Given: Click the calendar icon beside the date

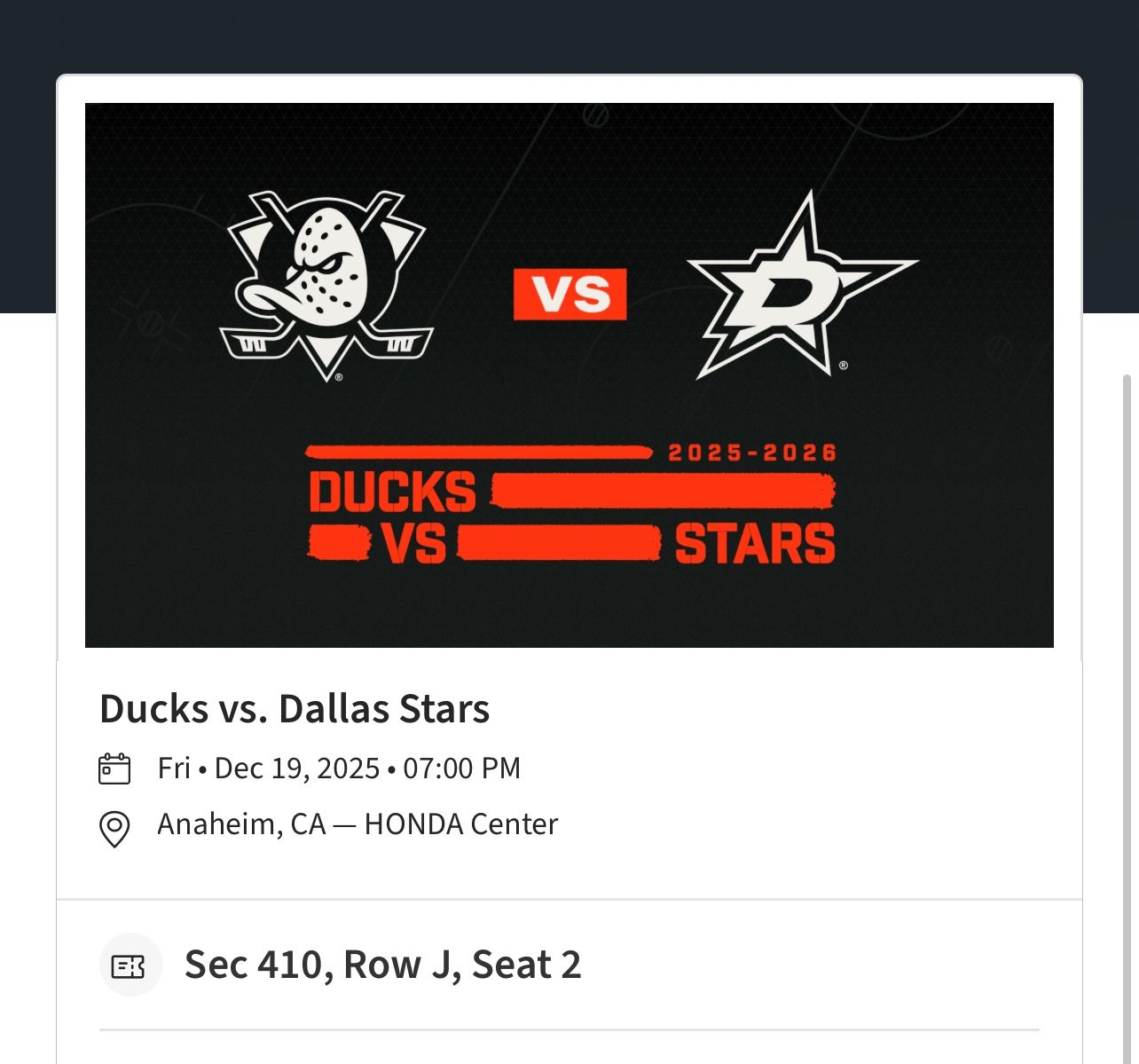Looking at the screenshot, I should pos(114,768).
